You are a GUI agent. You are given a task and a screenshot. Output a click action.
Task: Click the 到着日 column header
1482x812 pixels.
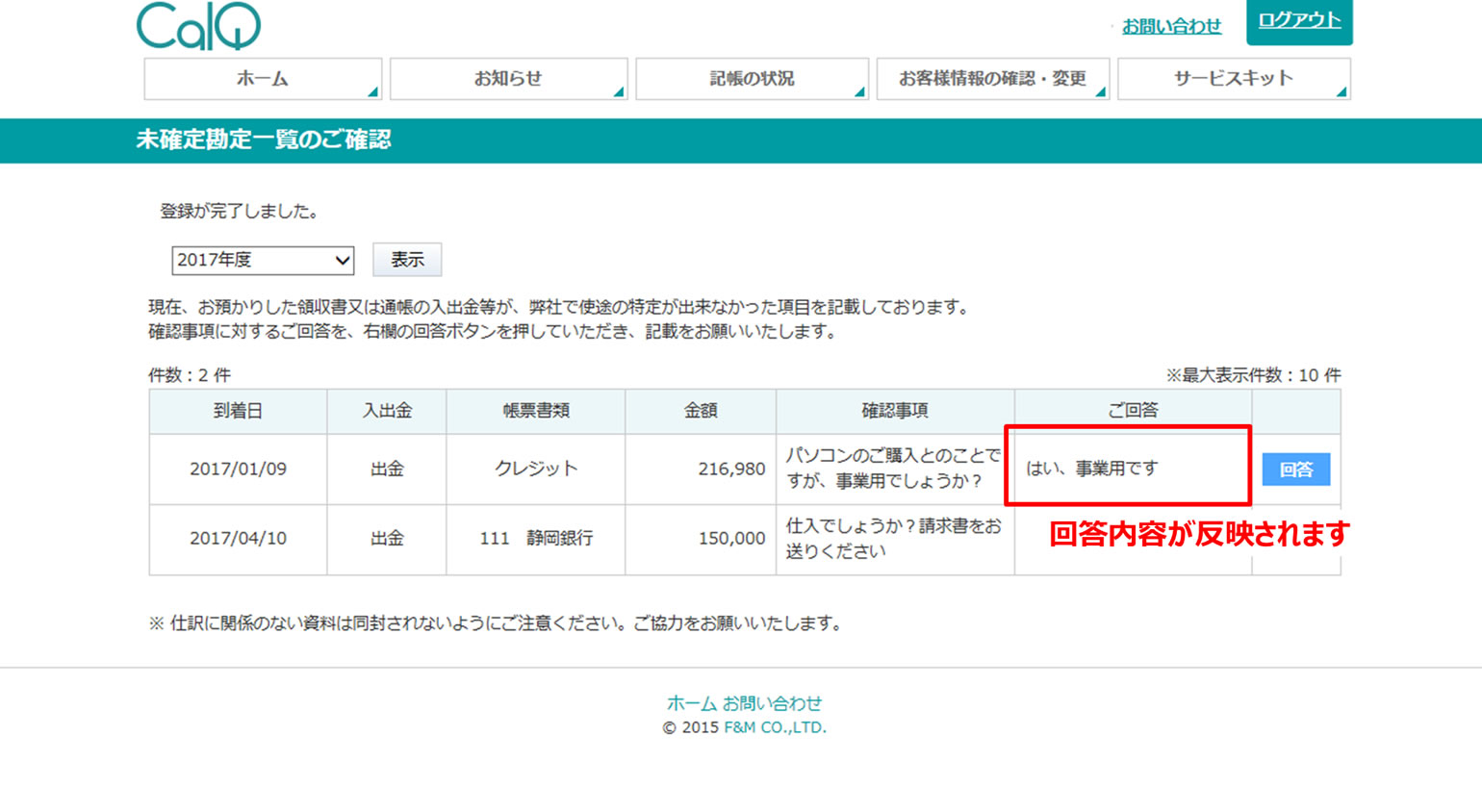click(x=238, y=411)
